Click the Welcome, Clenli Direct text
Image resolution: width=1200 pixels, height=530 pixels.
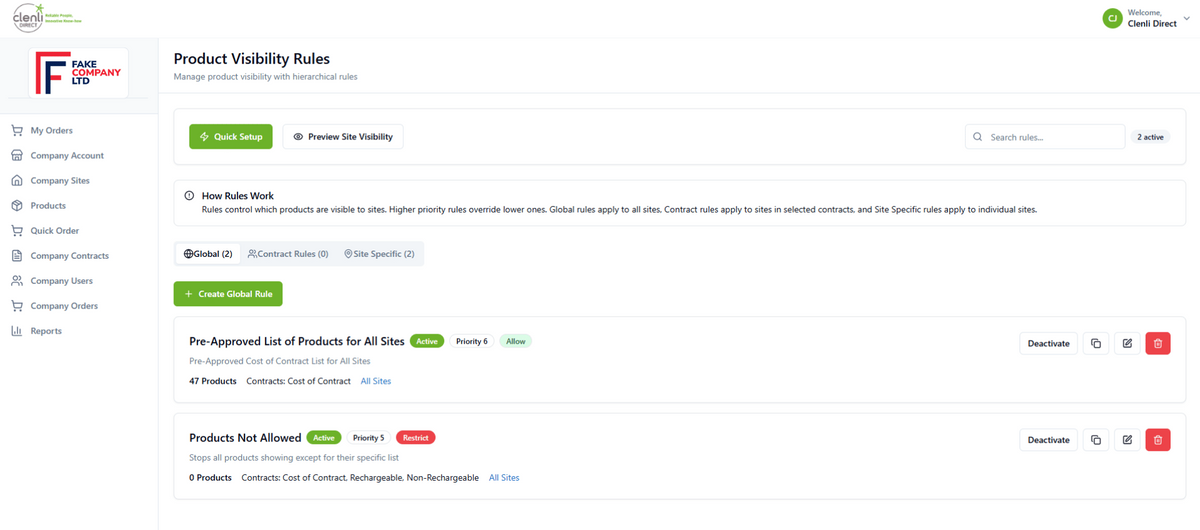tap(1152, 18)
